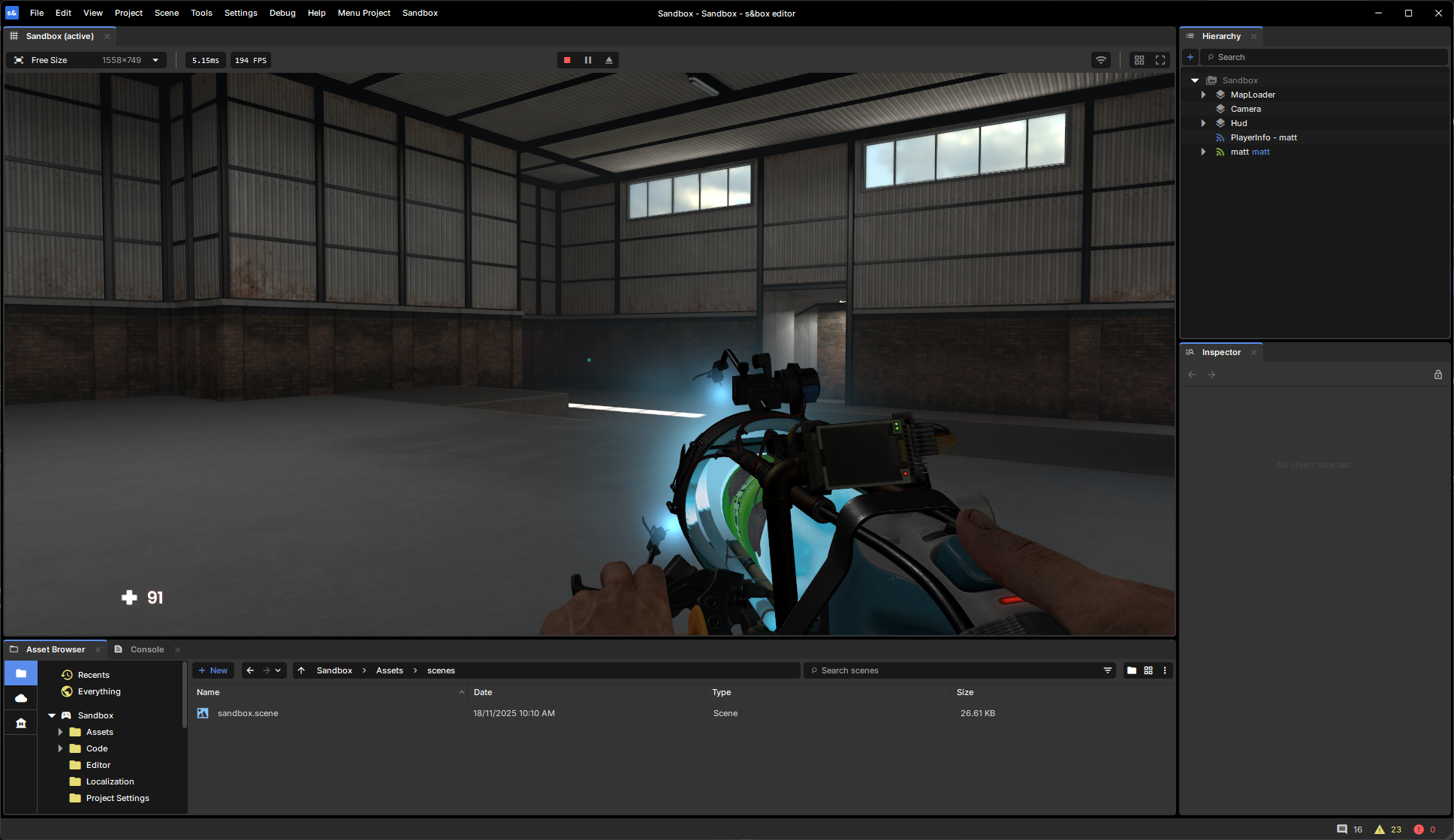Screen dimensions: 1454x840
Task: Click the network status wifi icon
Action: click(1101, 60)
